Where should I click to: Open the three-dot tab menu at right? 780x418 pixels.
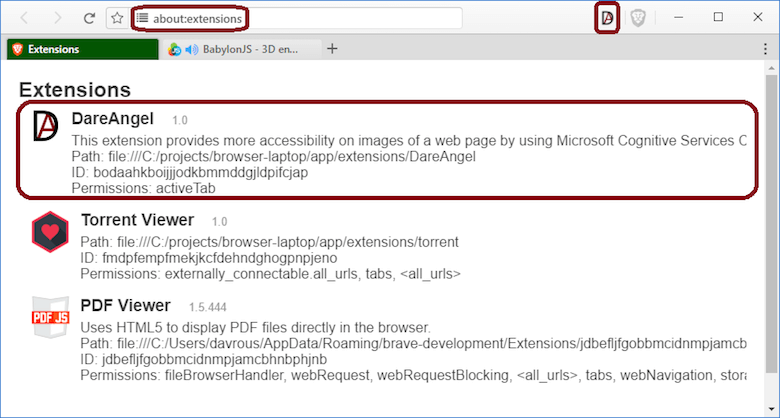click(764, 49)
